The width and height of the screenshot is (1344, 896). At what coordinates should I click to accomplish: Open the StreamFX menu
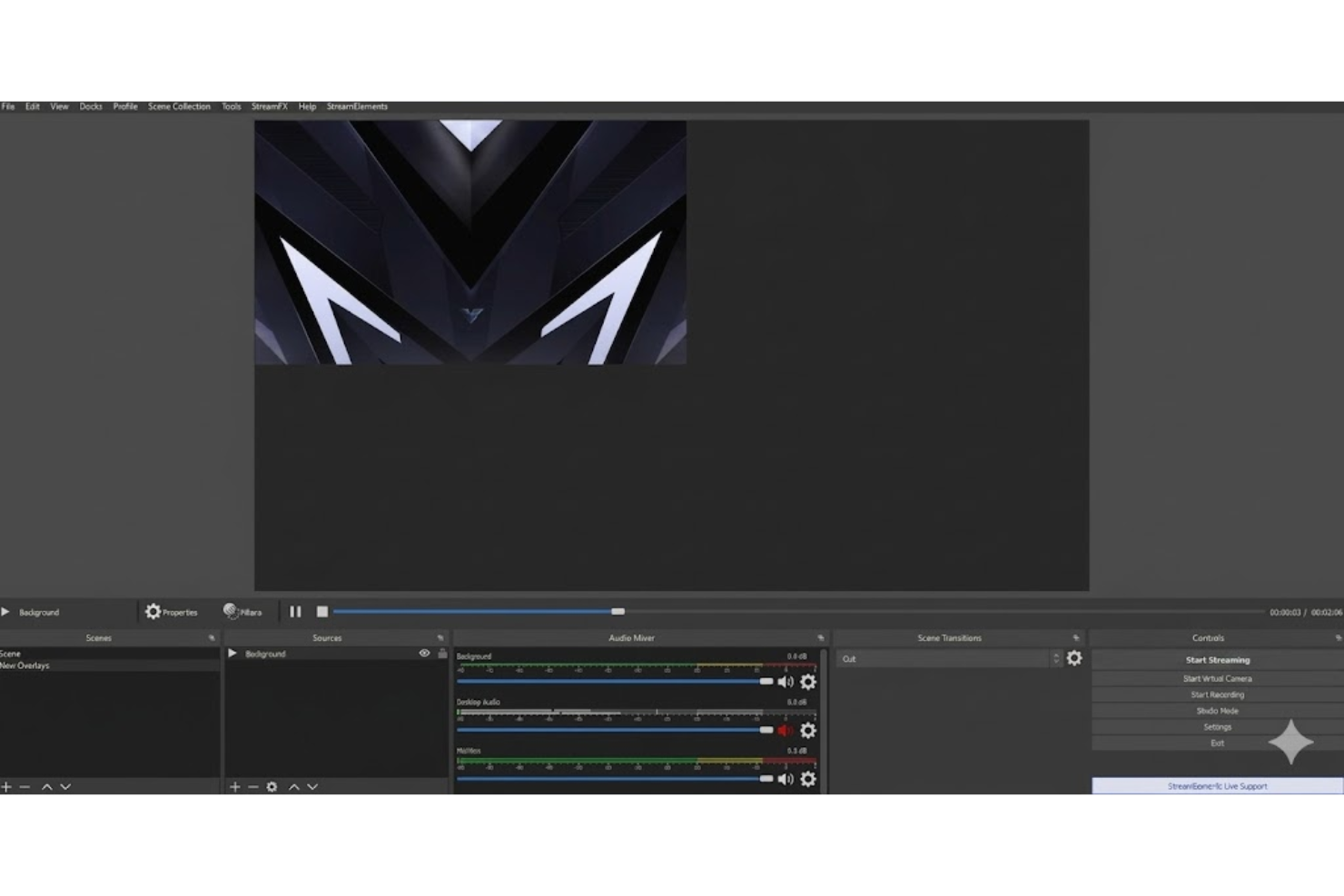click(x=270, y=106)
